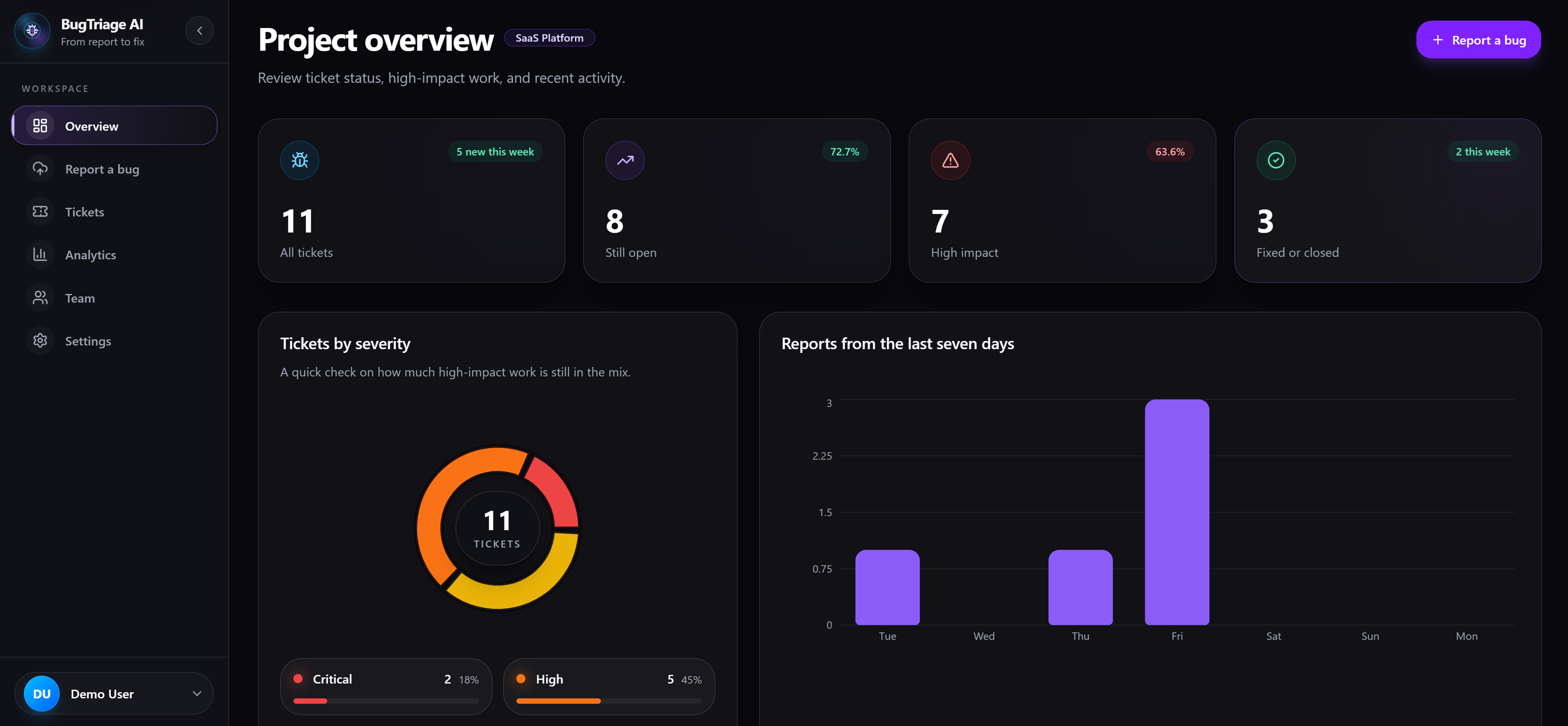
Task: Click the DU avatar circle
Action: pos(41,694)
